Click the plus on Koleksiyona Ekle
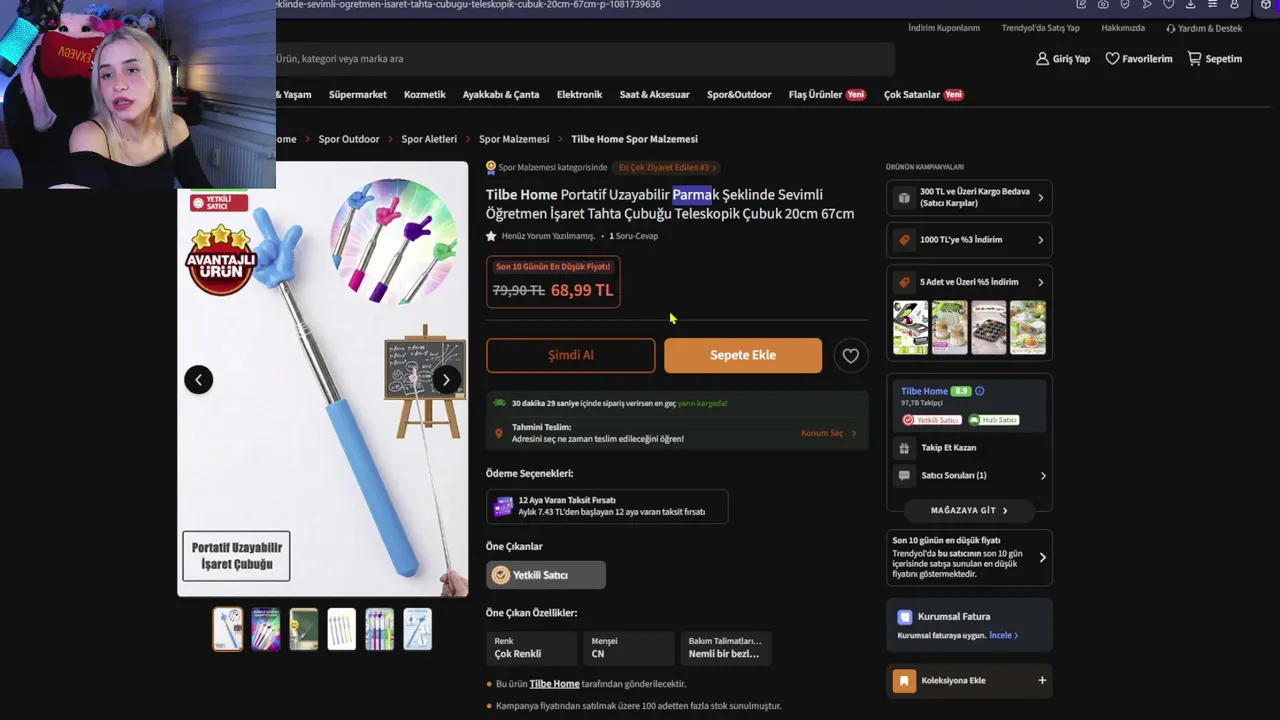This screenshot has width=1280, height=720. tap(1042, 681)
